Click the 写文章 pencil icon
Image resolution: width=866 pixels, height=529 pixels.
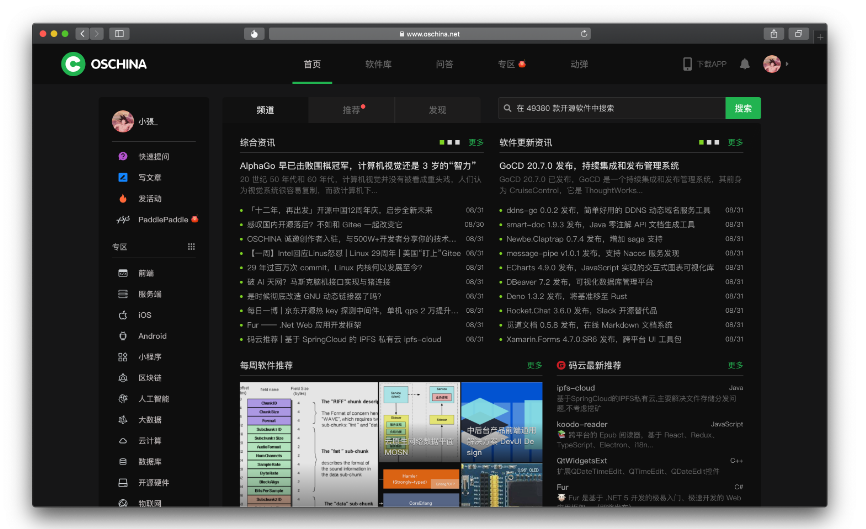(x=123, y=177)
